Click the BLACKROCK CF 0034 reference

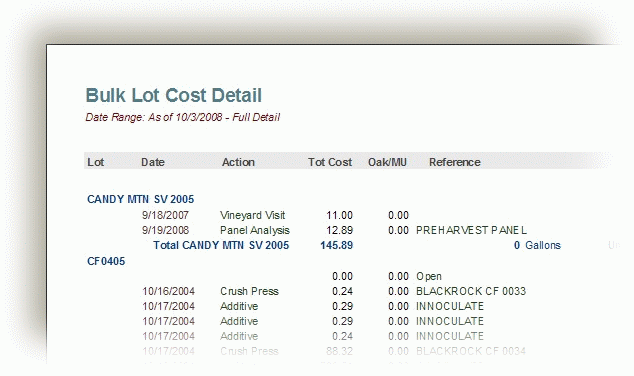pos(471,351)
